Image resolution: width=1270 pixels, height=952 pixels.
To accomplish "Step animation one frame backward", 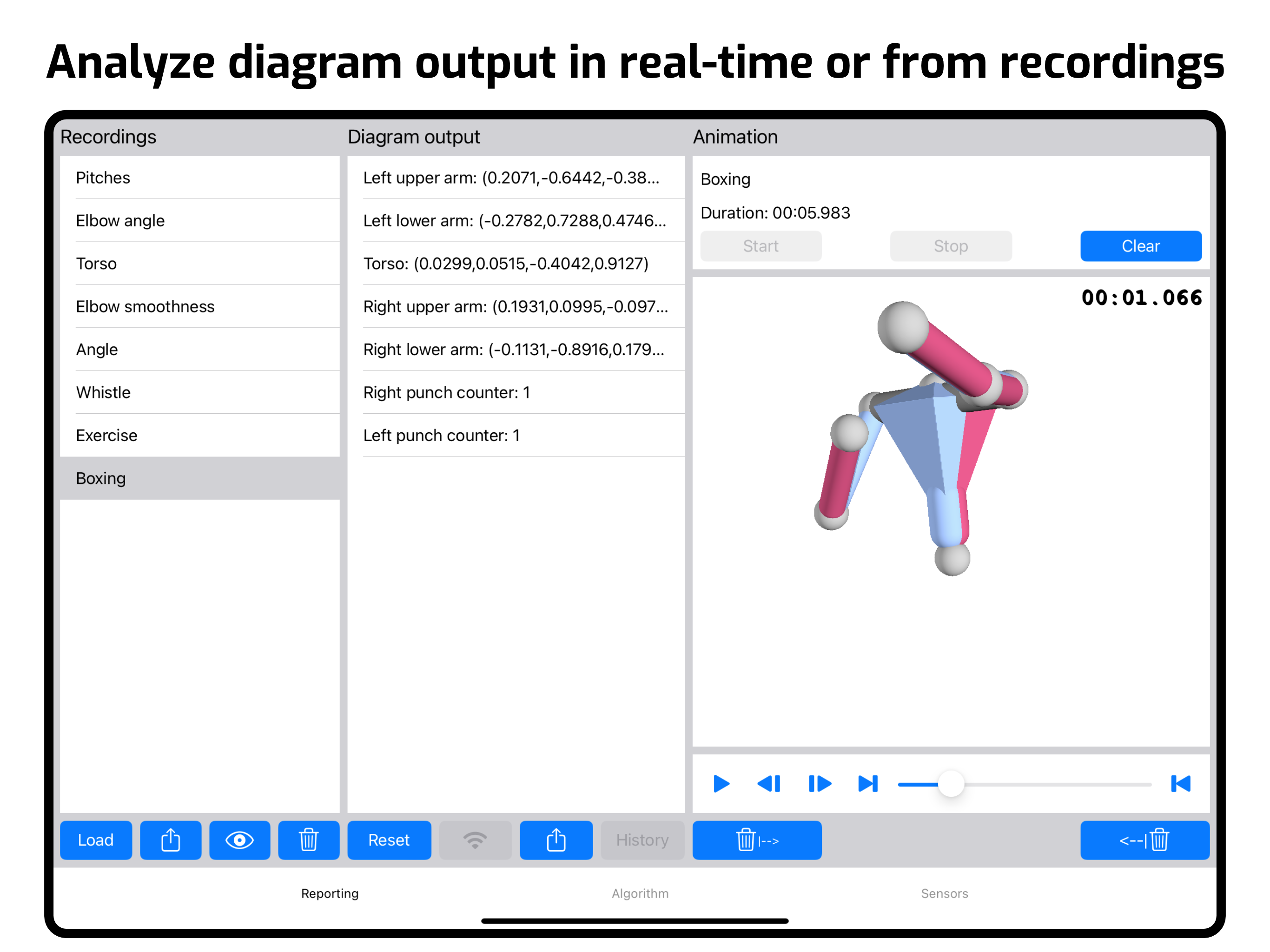I will point(769,784).
